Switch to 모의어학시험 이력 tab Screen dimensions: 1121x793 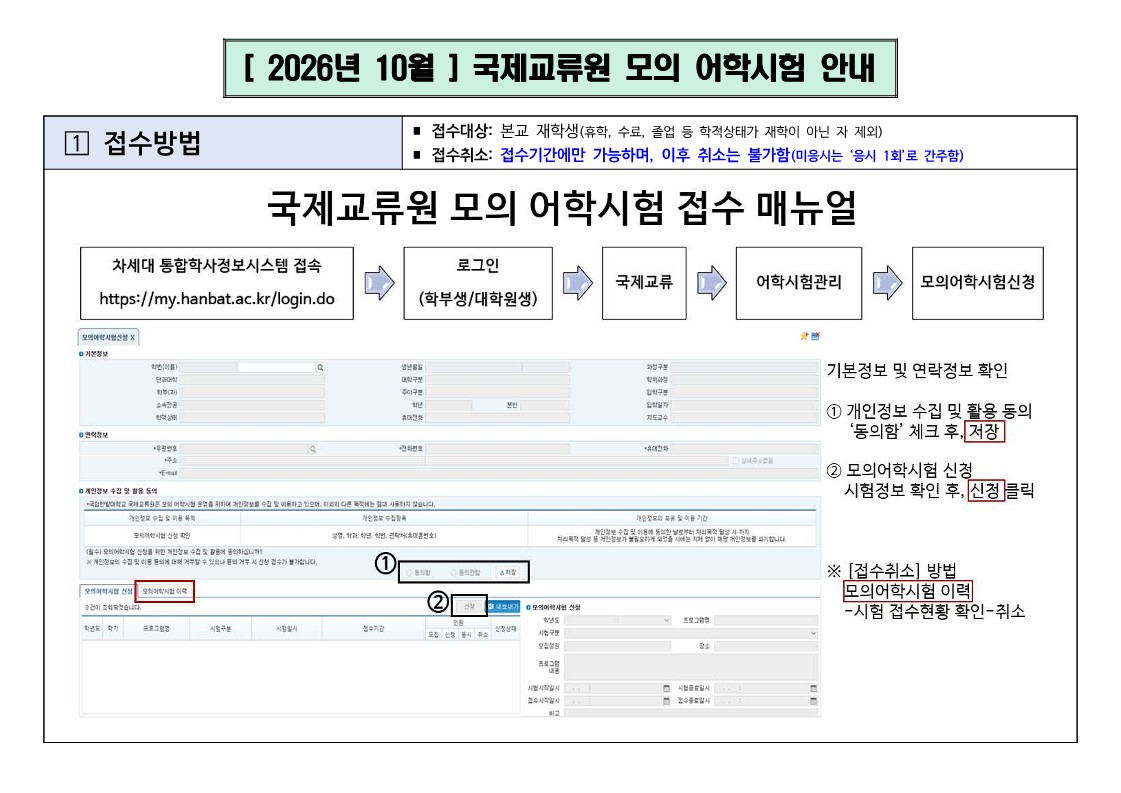(164, 591)
